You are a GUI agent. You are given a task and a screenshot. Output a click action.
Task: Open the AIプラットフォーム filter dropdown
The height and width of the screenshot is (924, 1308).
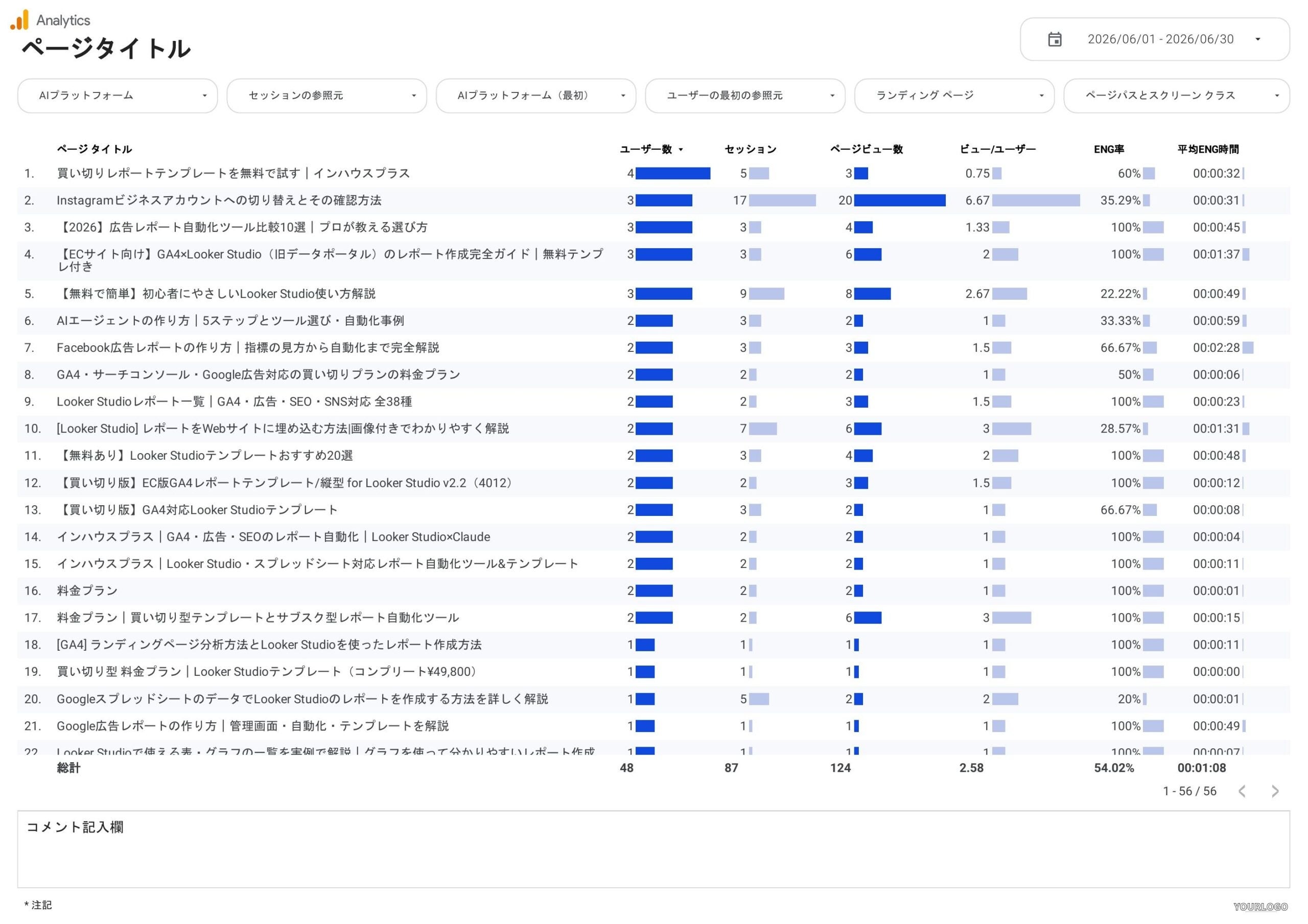point(118,96)
